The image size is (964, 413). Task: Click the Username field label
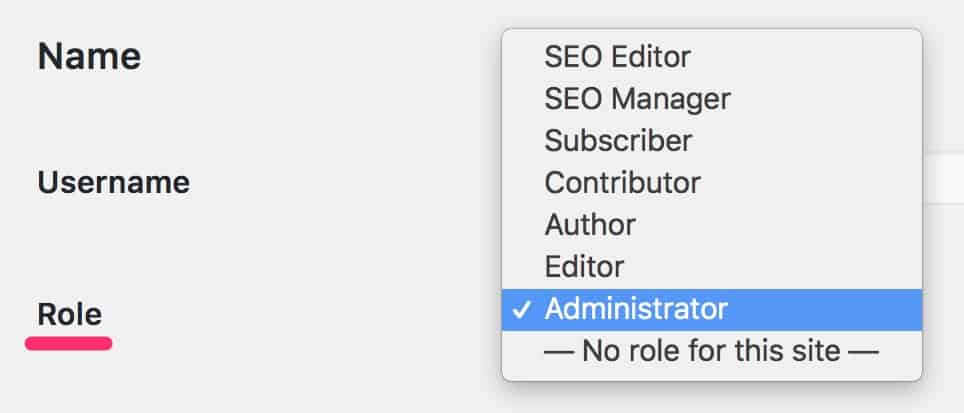113,183
